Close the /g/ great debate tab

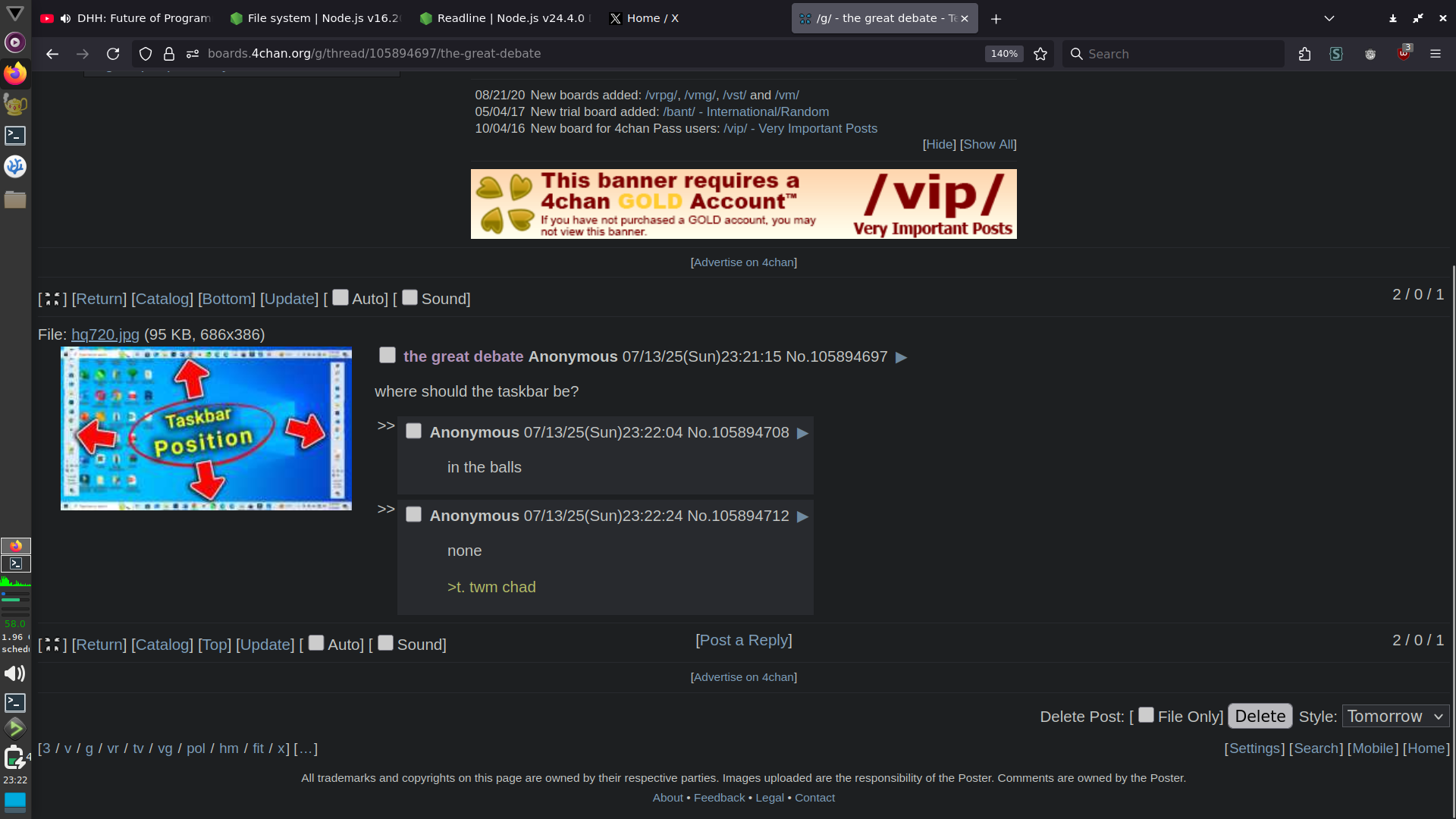point(965,18)
